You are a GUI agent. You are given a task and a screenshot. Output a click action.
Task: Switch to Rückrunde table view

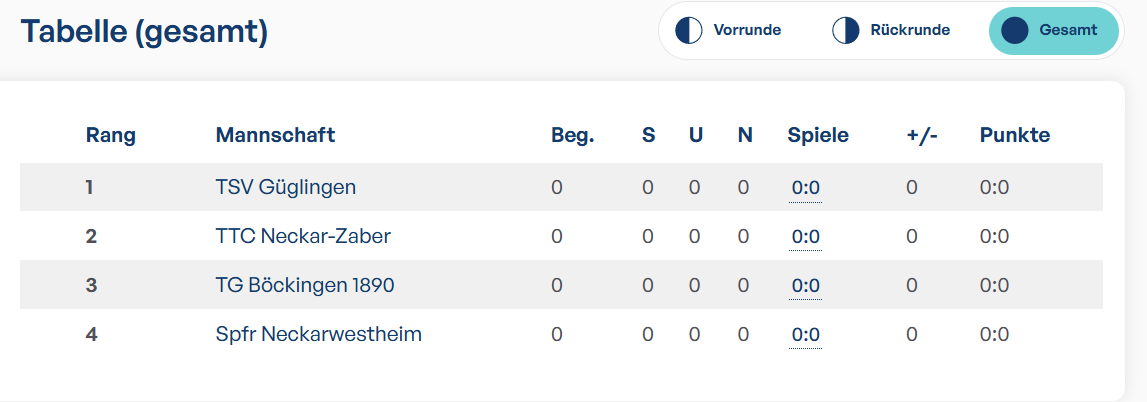click(891, 31)
